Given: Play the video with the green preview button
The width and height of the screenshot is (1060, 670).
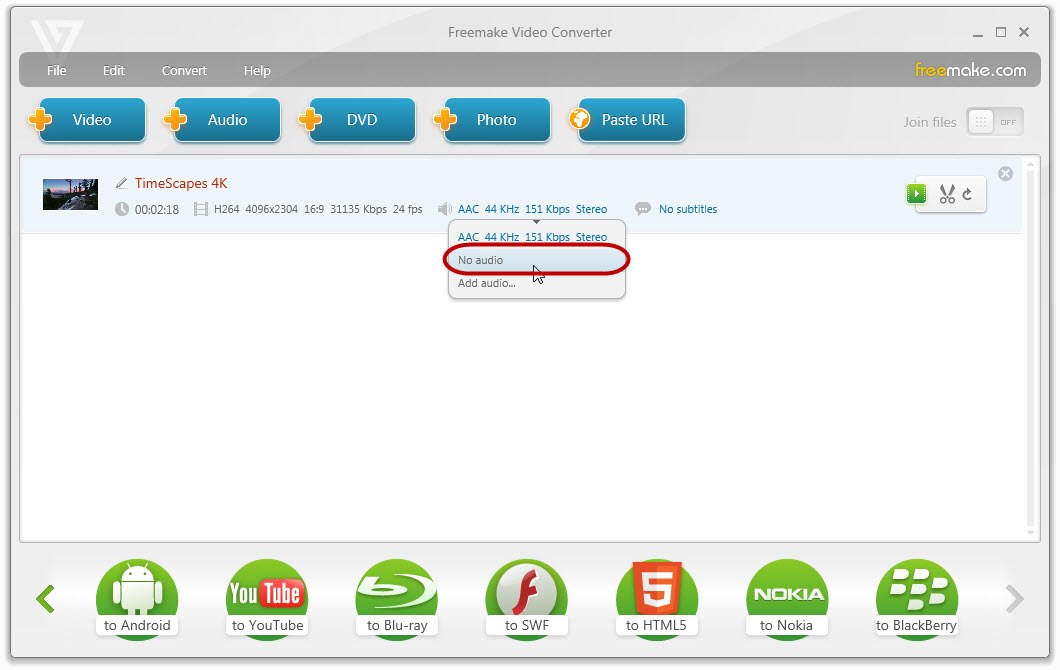Looking at the screenshot, I should click(916, 194).
